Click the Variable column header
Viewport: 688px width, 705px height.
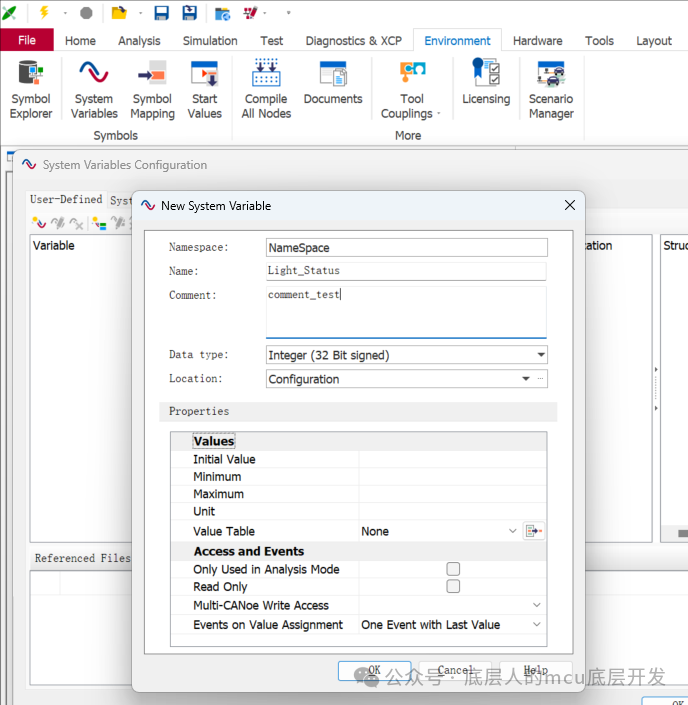point(54,245)
